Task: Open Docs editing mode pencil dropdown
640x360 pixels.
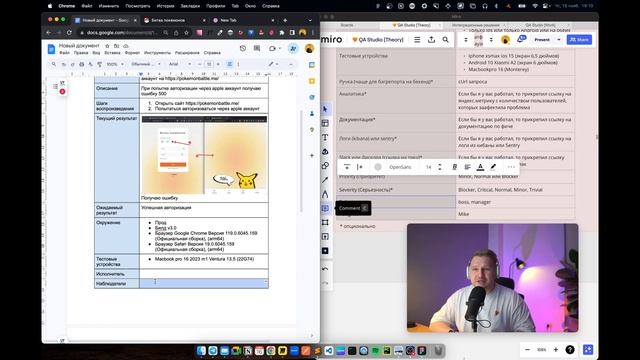Action: click(273, 64)
